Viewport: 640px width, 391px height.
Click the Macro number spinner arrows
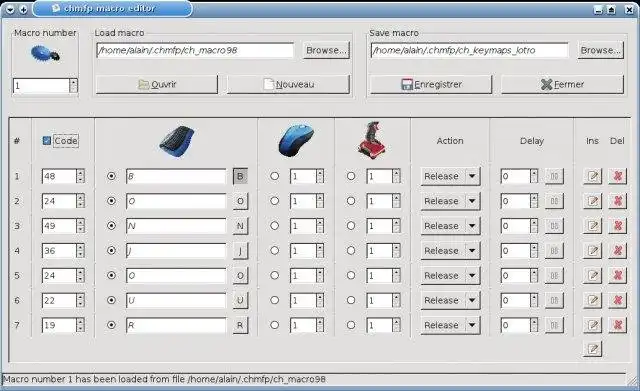pos(73,86)
